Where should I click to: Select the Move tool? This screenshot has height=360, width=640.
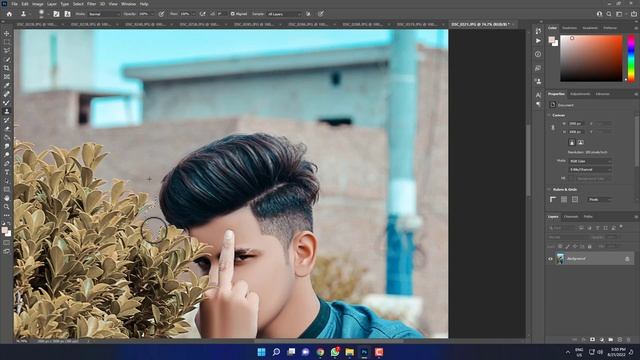tap(7, 33)
